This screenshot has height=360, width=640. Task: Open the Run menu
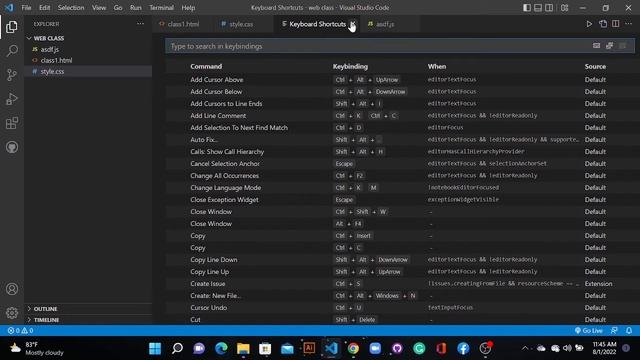[x=136, y=8]
